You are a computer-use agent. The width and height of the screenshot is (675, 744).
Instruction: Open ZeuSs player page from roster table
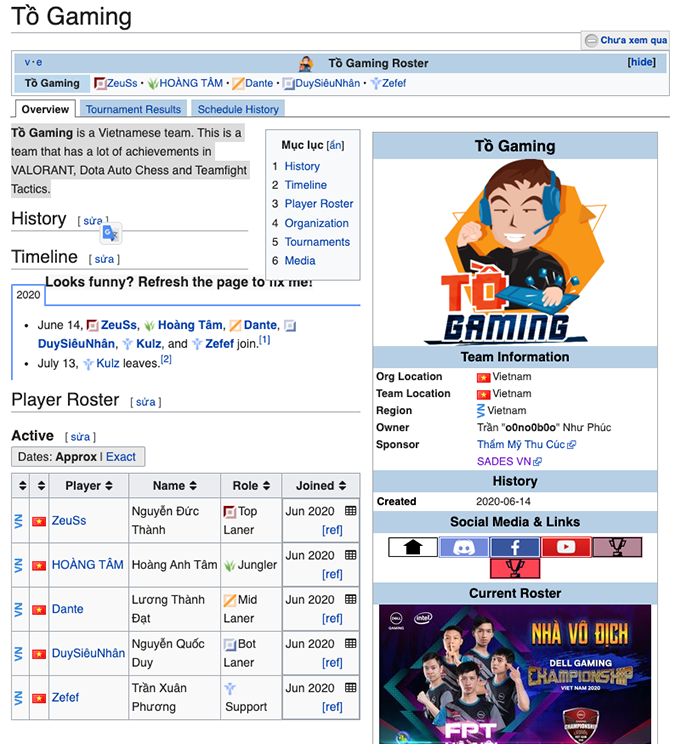(69, 521)
